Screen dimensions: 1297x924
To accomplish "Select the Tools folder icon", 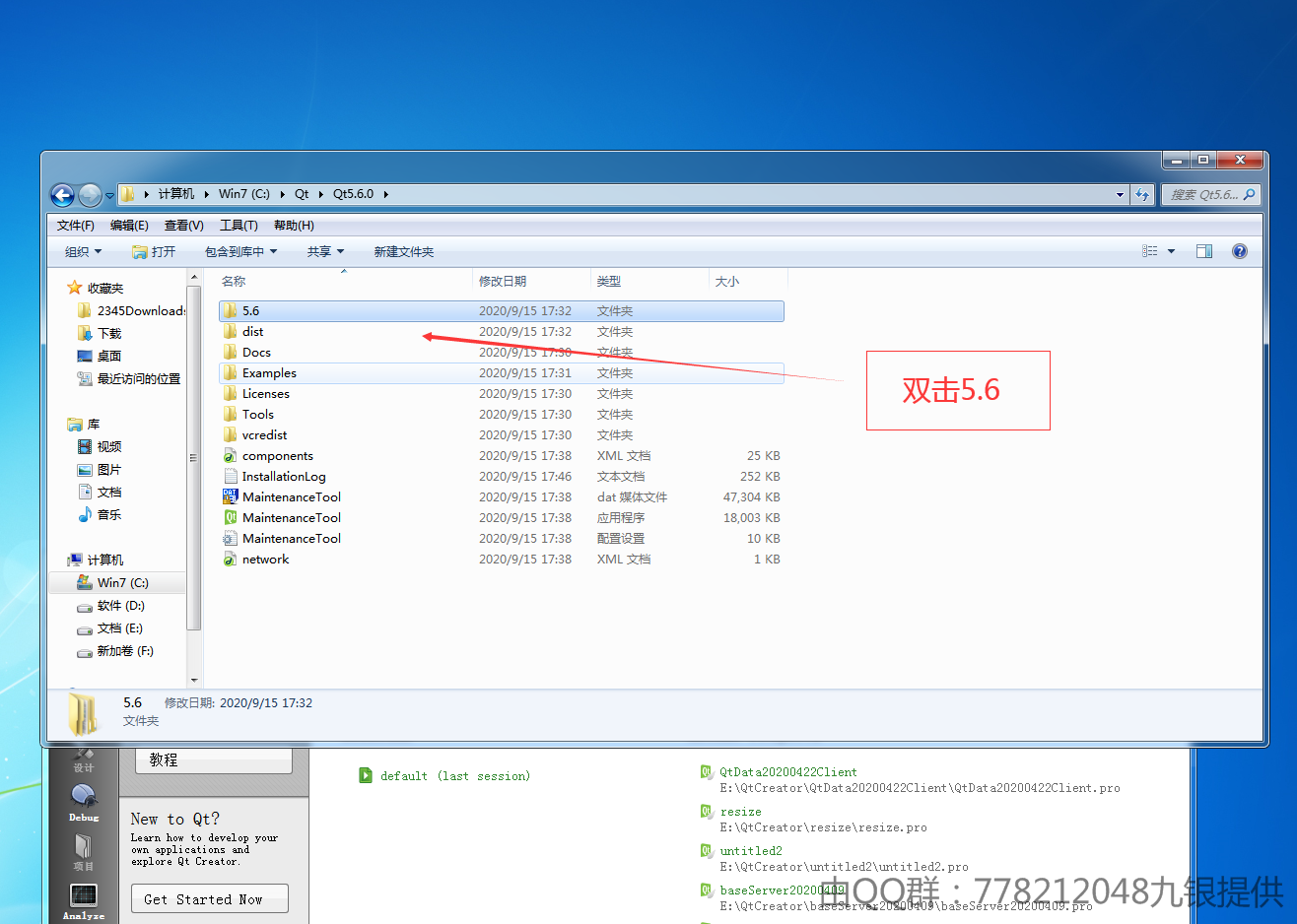I will (230, 415).
